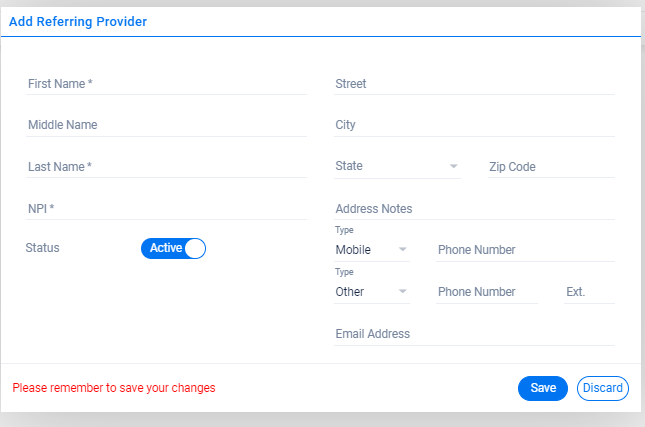Select the Zip Code field

[x=551, y=167]
